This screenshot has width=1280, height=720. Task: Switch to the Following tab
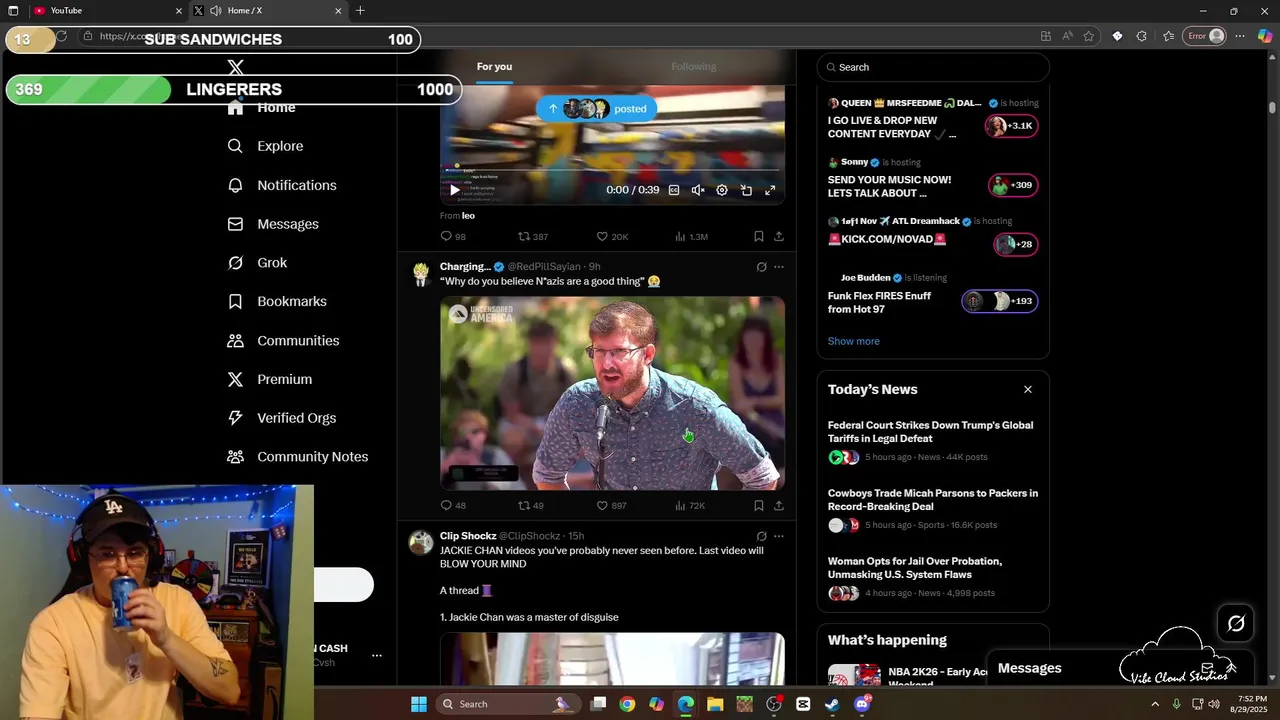click(693, 67)
